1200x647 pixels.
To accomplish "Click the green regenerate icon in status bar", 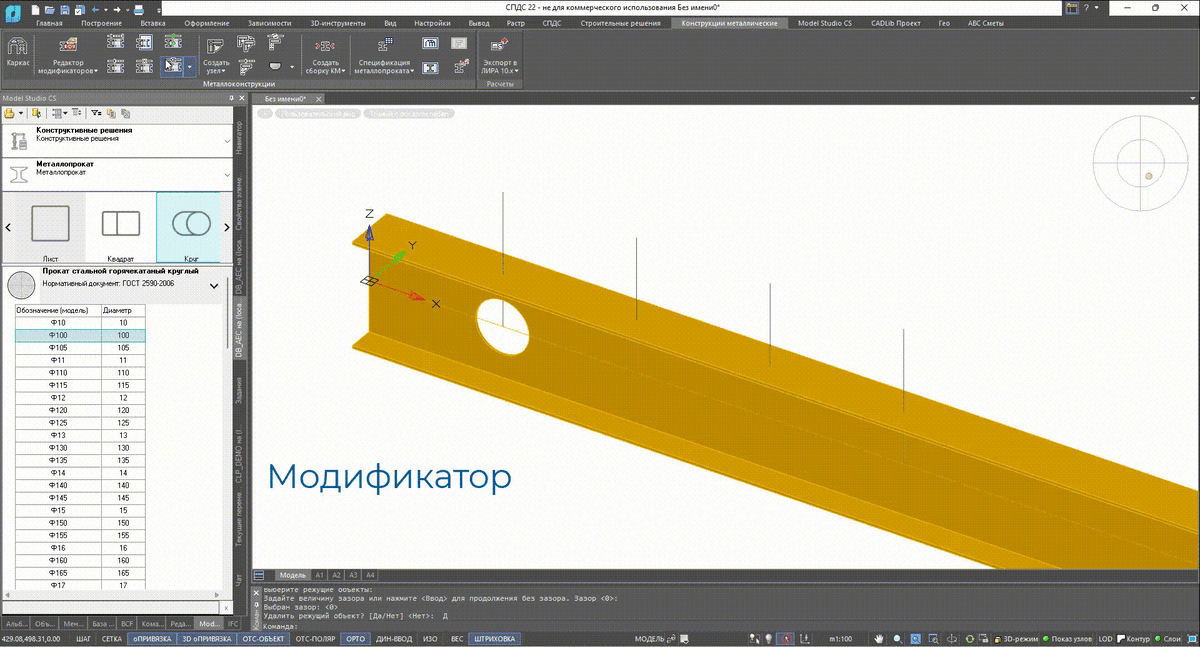I will pos(971,638).
